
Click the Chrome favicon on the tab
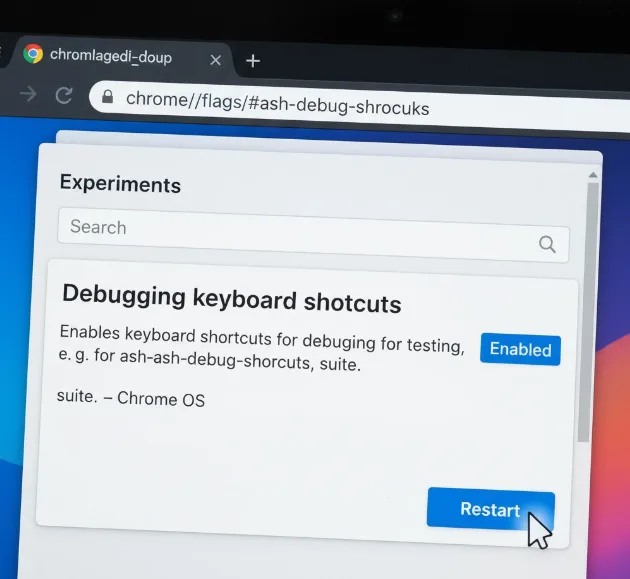coord(33,55)
